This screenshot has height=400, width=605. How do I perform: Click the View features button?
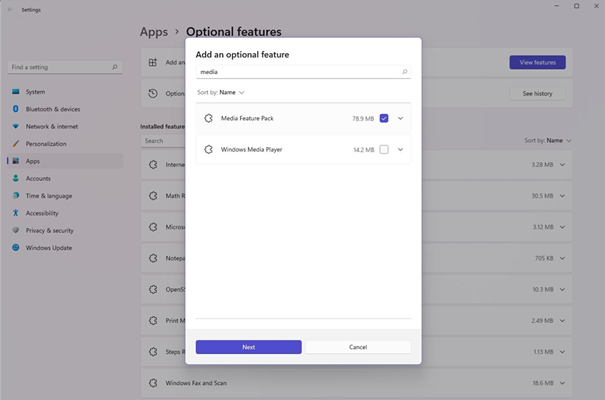537,62
